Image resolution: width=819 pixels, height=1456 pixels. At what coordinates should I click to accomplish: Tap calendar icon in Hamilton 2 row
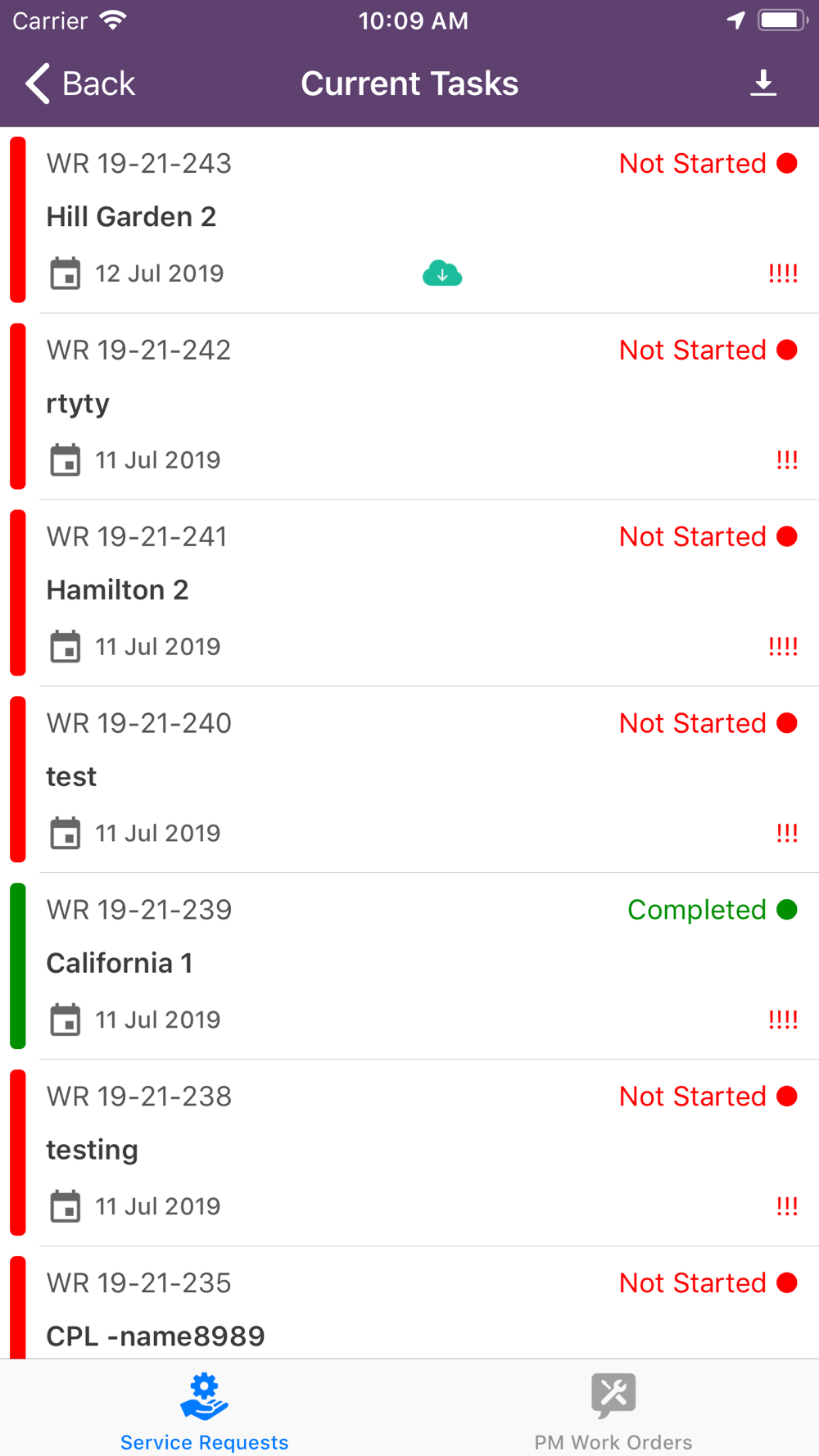click(66, 647)
